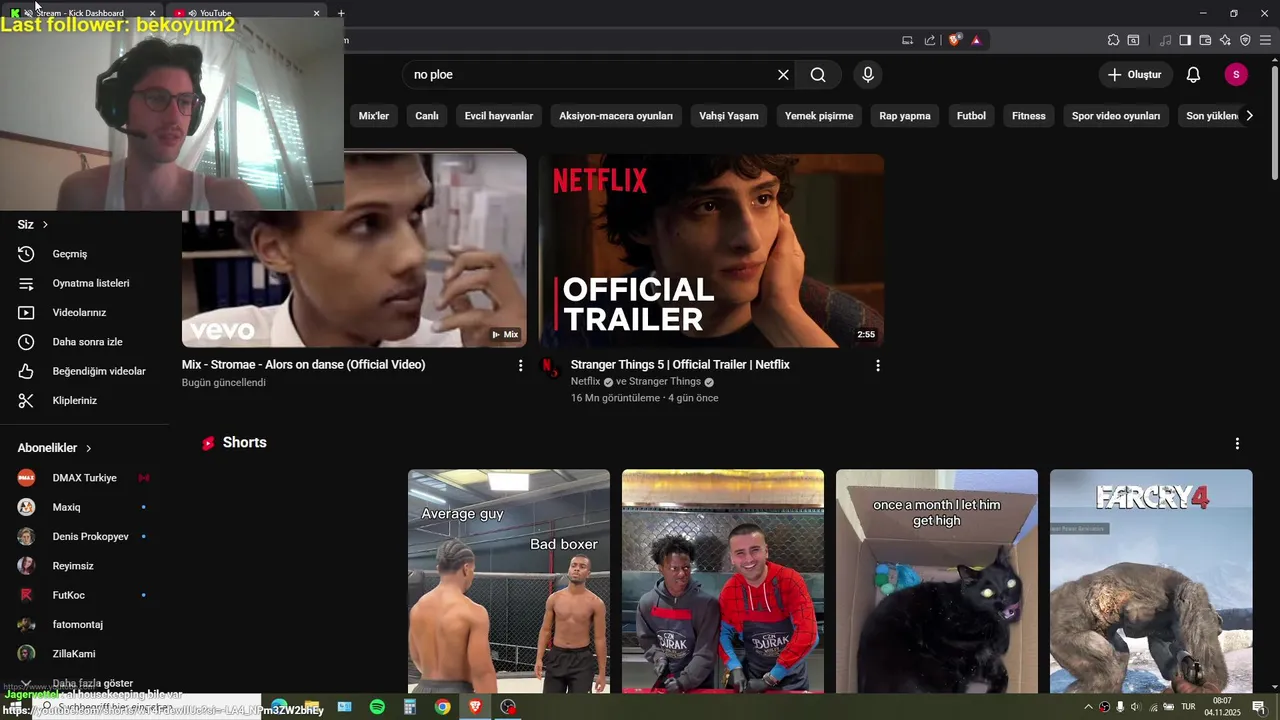
Task: Show hidden tray icons chevron
Action: coord(1088,707)
